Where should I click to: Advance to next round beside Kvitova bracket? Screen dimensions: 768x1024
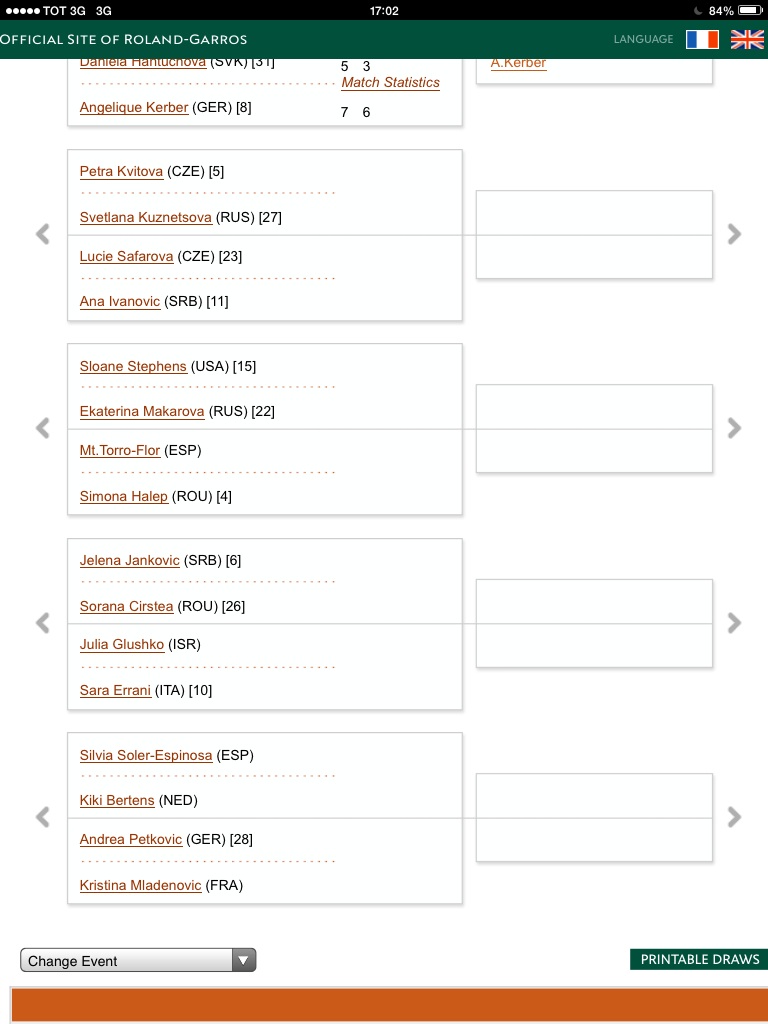pos(735,234)
